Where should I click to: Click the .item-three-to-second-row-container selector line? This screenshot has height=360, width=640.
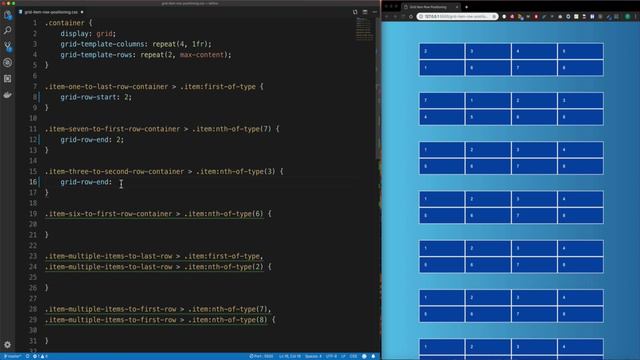point(164,171)
